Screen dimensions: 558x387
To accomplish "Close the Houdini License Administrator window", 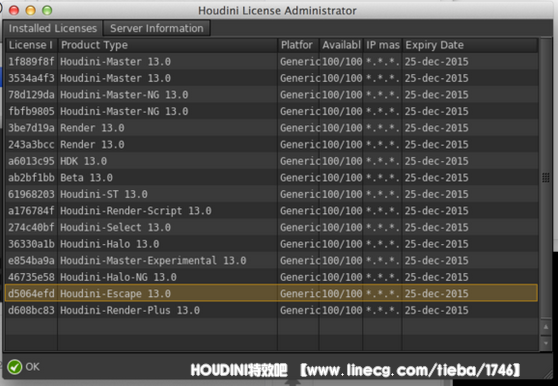I will tap(14, 10).
